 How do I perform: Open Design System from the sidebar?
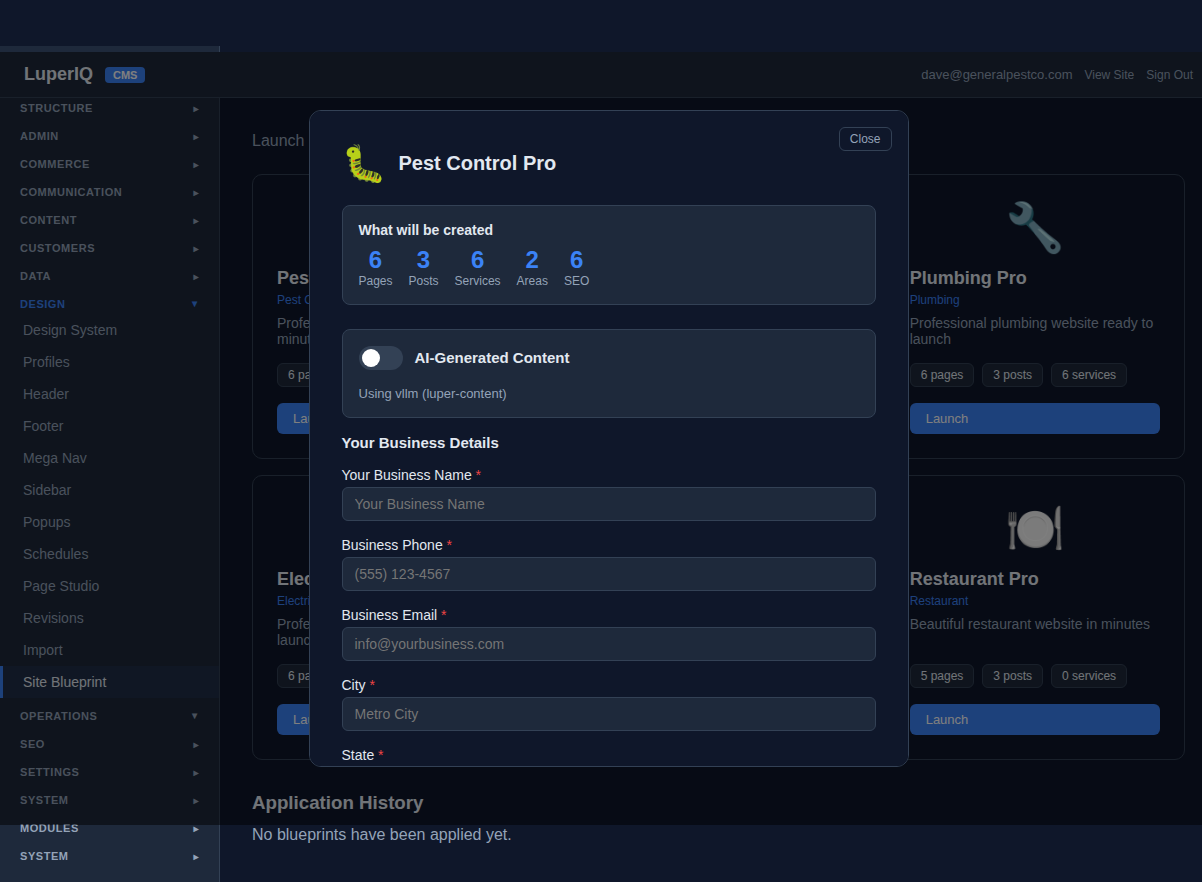click(69, 330)
